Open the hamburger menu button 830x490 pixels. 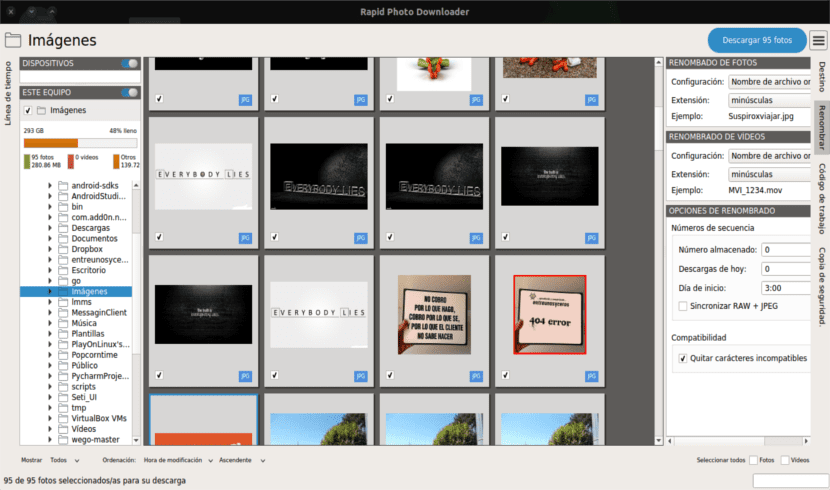(x=818, y=40)
